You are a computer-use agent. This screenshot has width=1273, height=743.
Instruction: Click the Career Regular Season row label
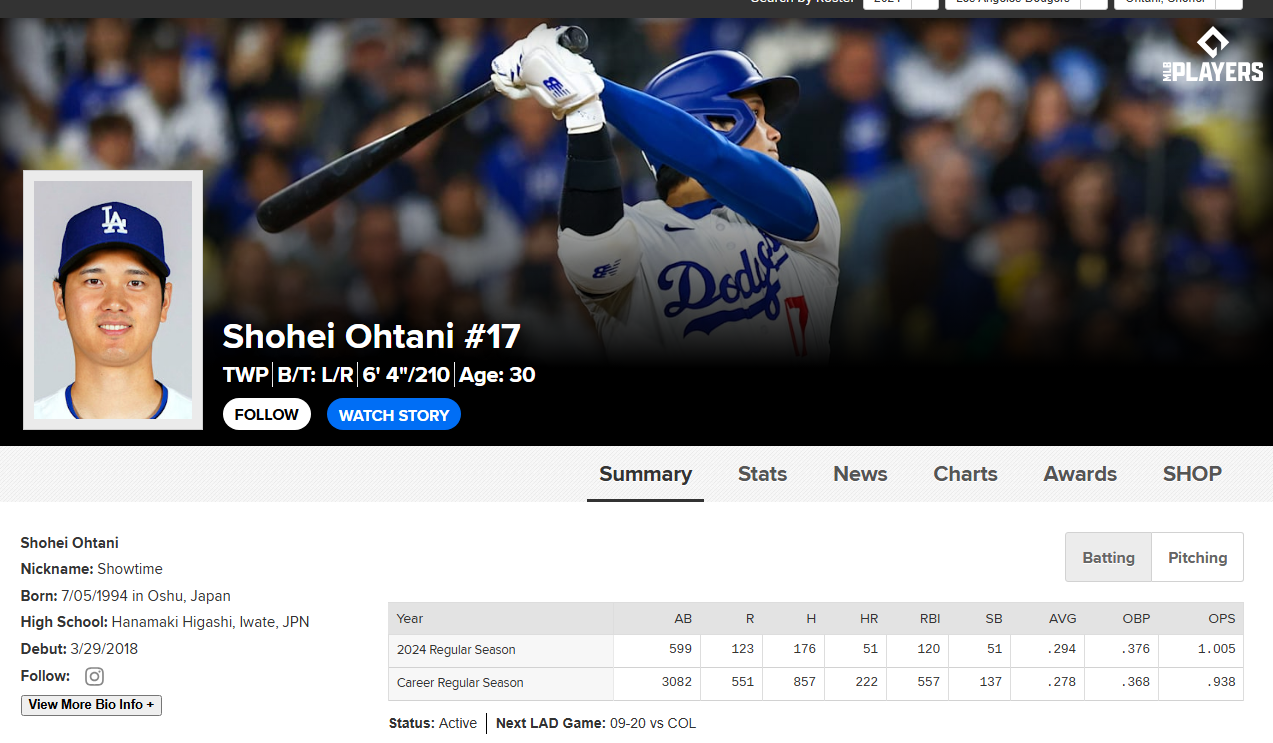click(x=460, y=683)
